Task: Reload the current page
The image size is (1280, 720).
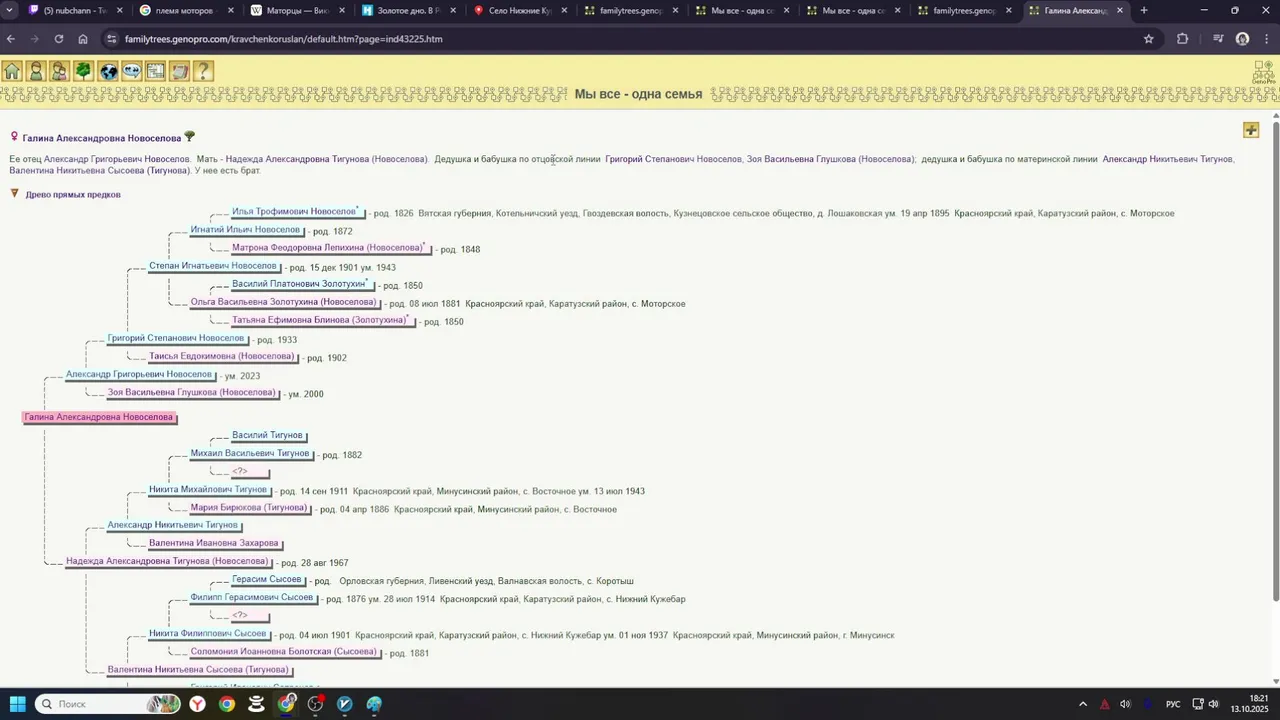Action: pos(59,39)
